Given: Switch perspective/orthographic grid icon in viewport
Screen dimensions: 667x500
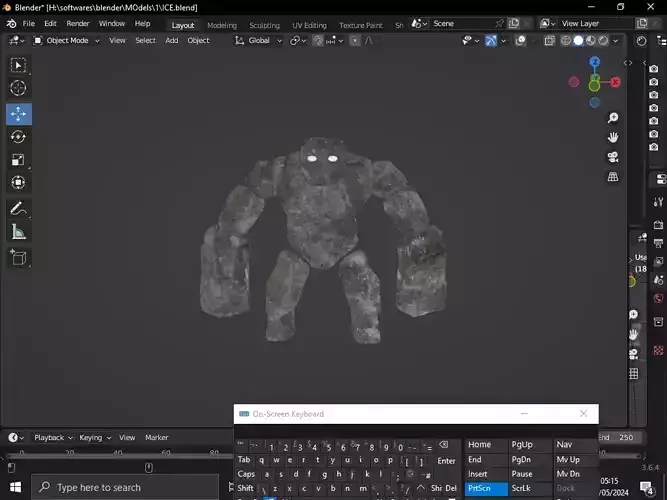Looking at the screenshot, I should [x=613, y=177].
